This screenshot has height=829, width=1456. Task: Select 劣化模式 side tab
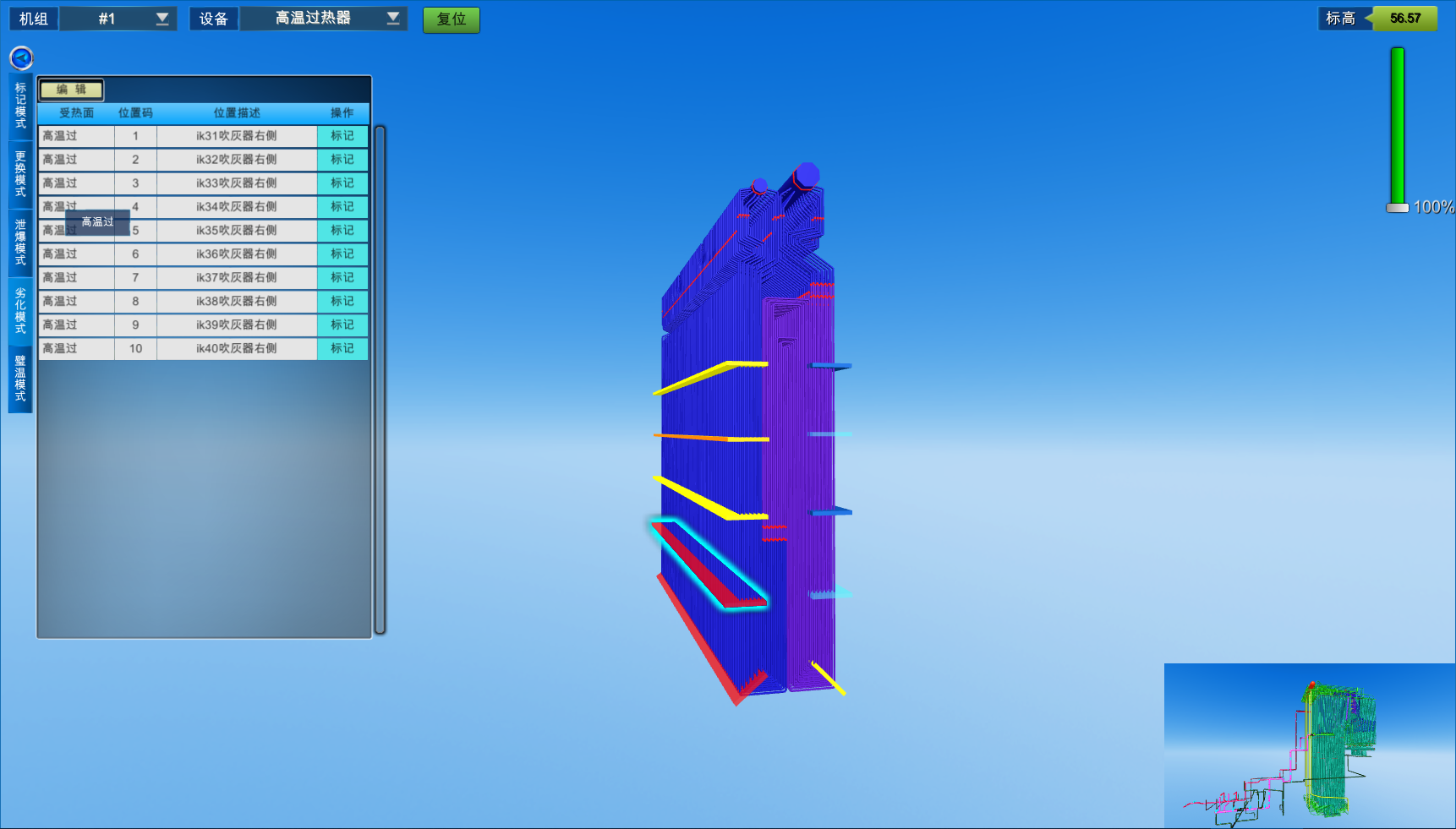20,311
